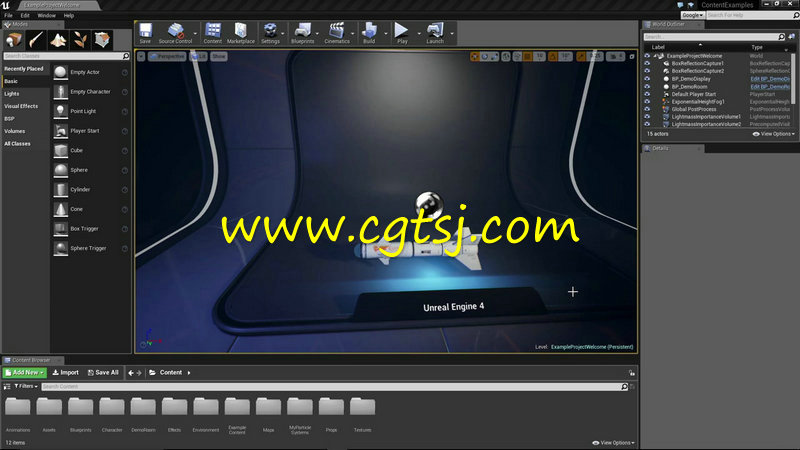800x450 pixels.
Task: Select the Foliage mode icon
Action: [80, 40]
